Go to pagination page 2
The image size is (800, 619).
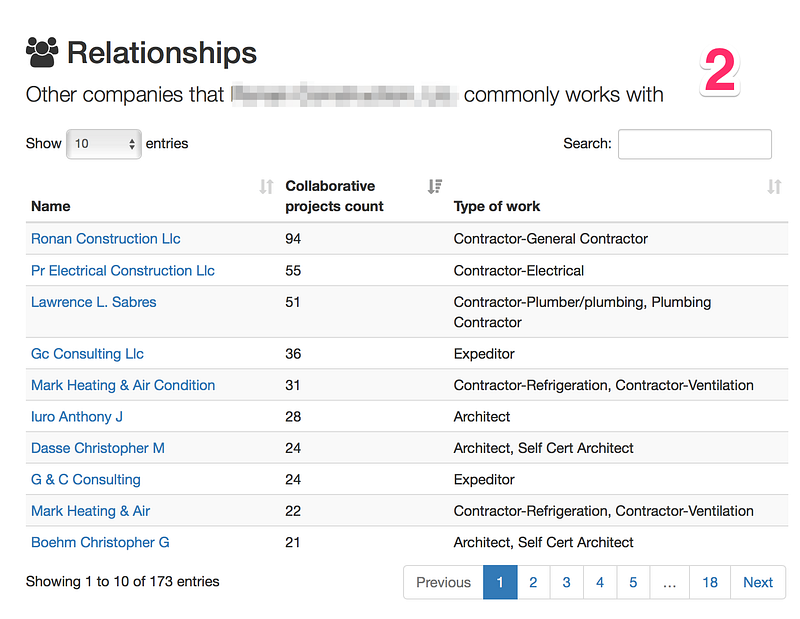533,582
